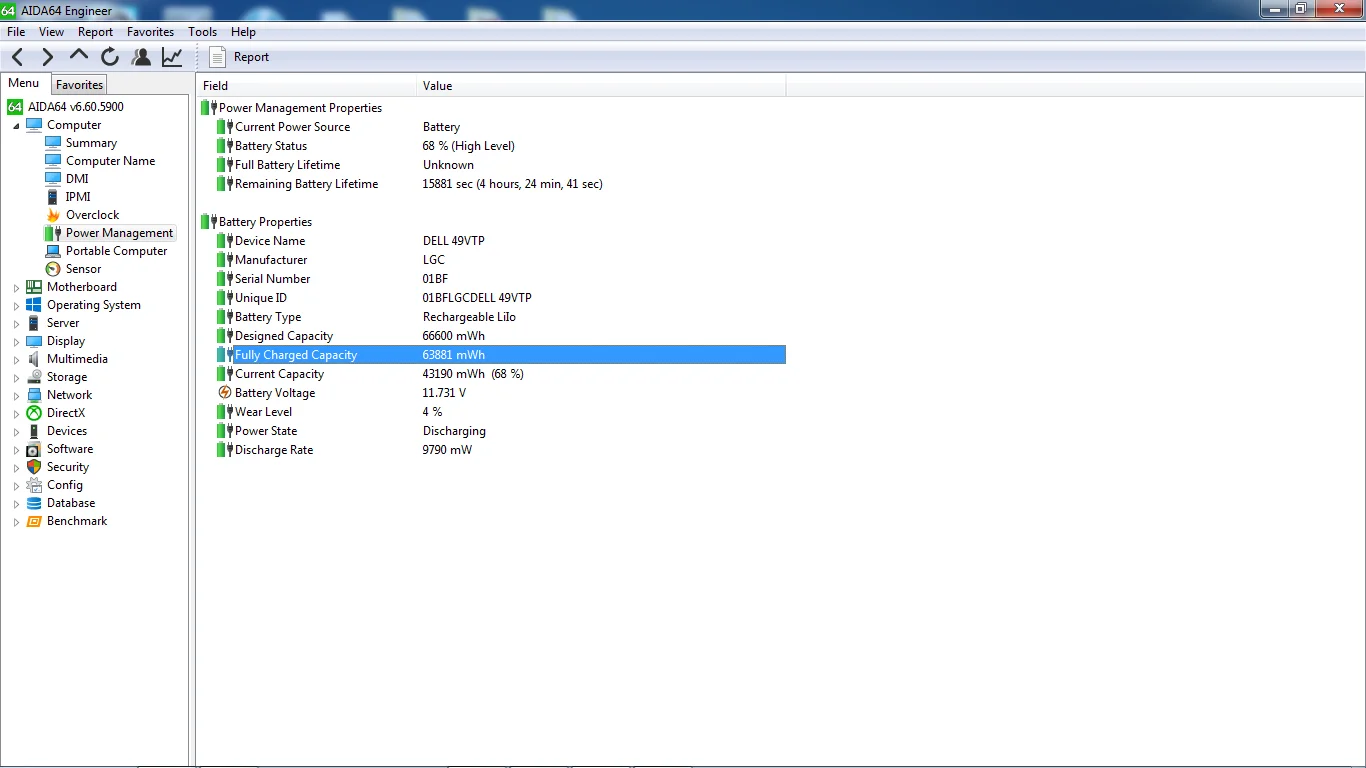Expand the Motherboard tree node
This screenshot has width=1366, height=768.
tap(16, 288)
